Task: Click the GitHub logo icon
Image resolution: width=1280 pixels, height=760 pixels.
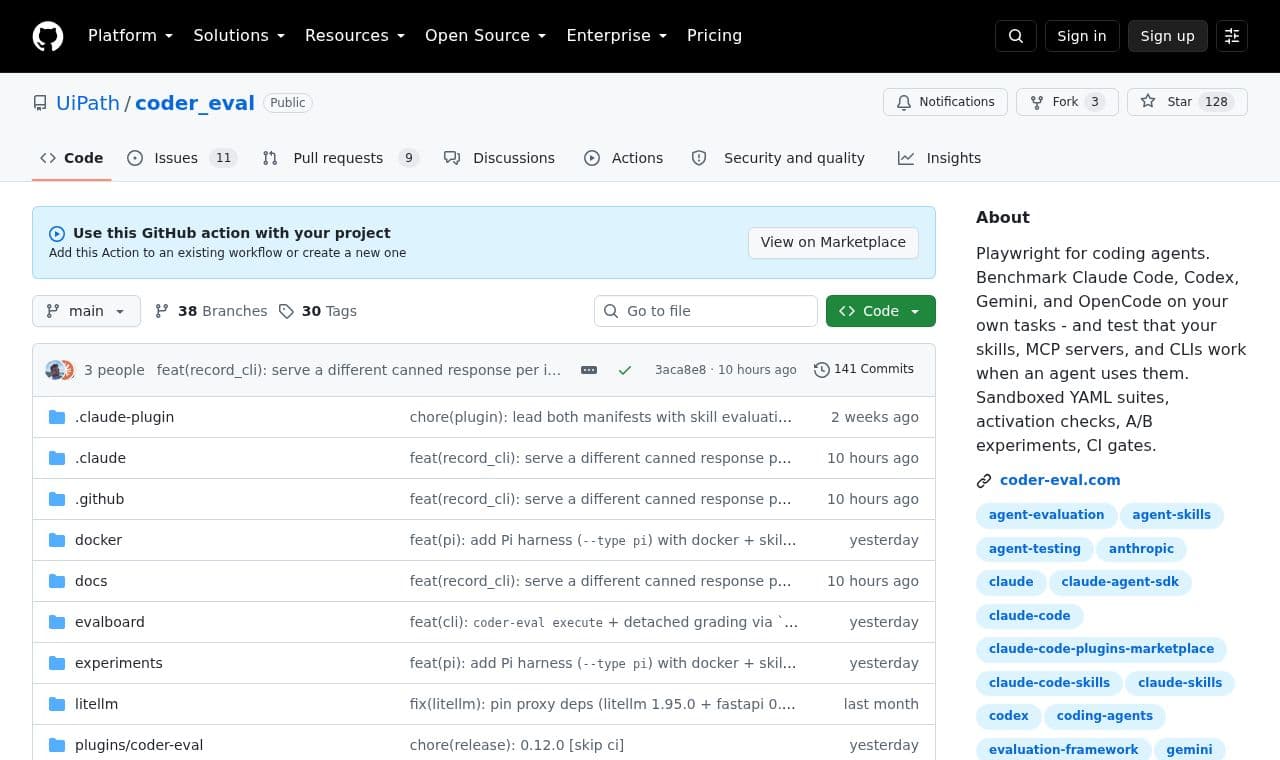Action: point(48,36)
